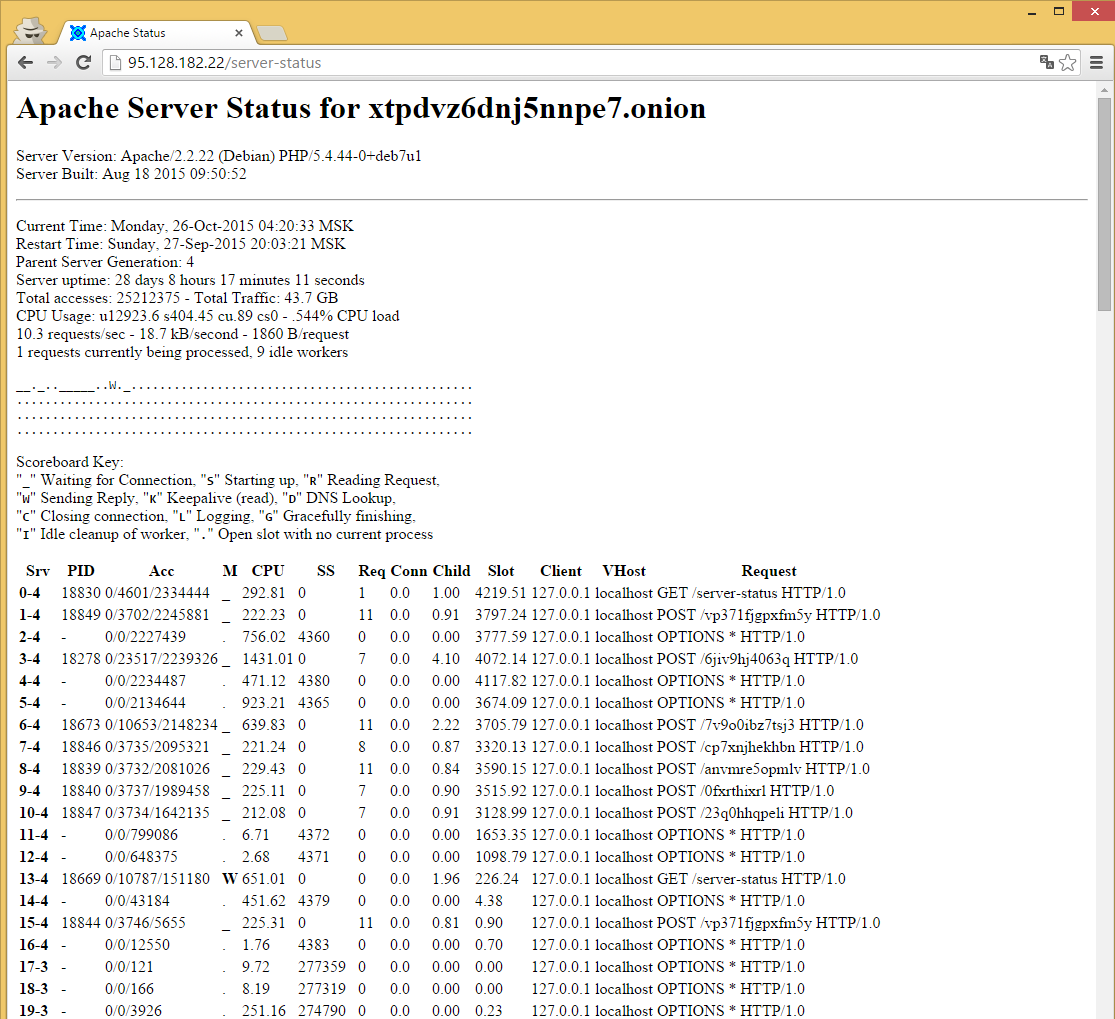Click Slot value 1098.79 in row 12-4
The height and width of the screenshot is (1019, 1115).
501,858
